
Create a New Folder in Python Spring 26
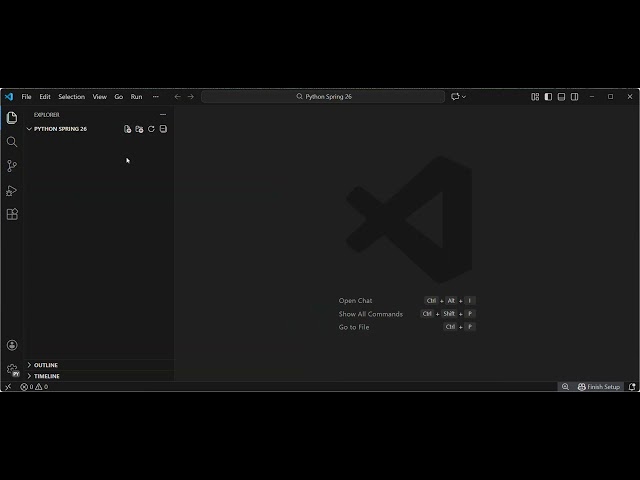pos(139,129)
